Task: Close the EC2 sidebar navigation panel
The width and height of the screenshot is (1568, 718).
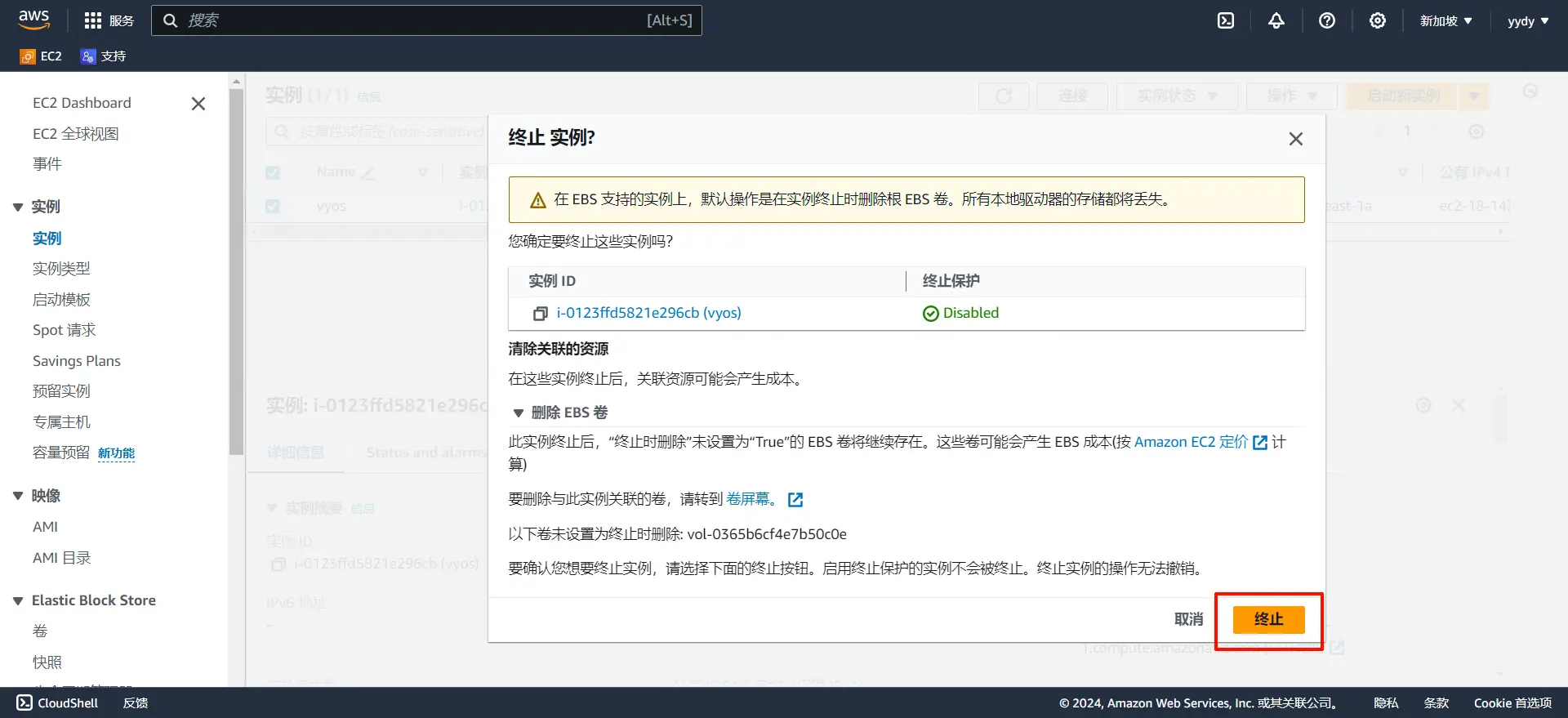Action: (198, 104)
